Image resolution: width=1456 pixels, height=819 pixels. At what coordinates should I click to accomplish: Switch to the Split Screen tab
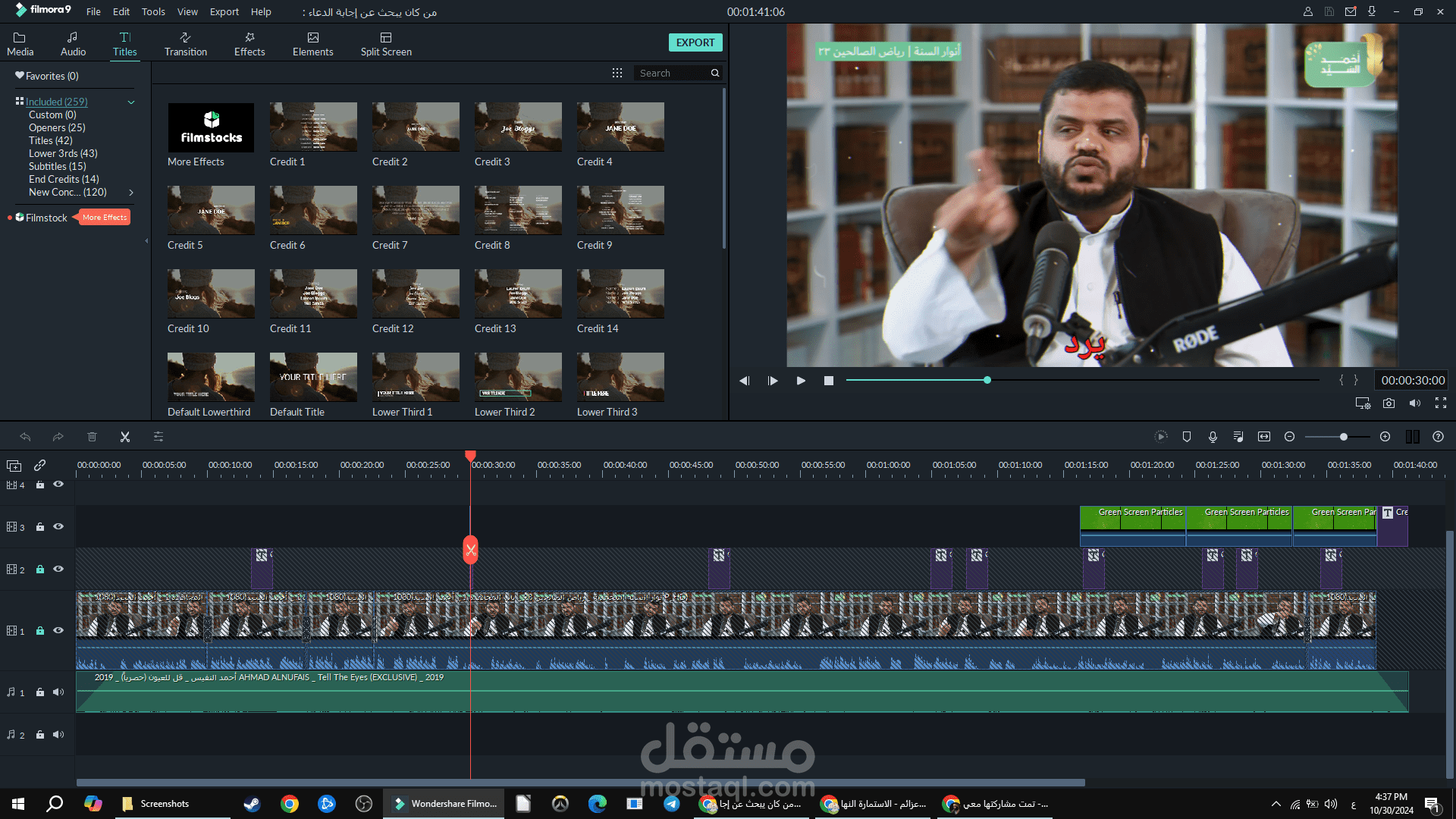tap(386, 44)
